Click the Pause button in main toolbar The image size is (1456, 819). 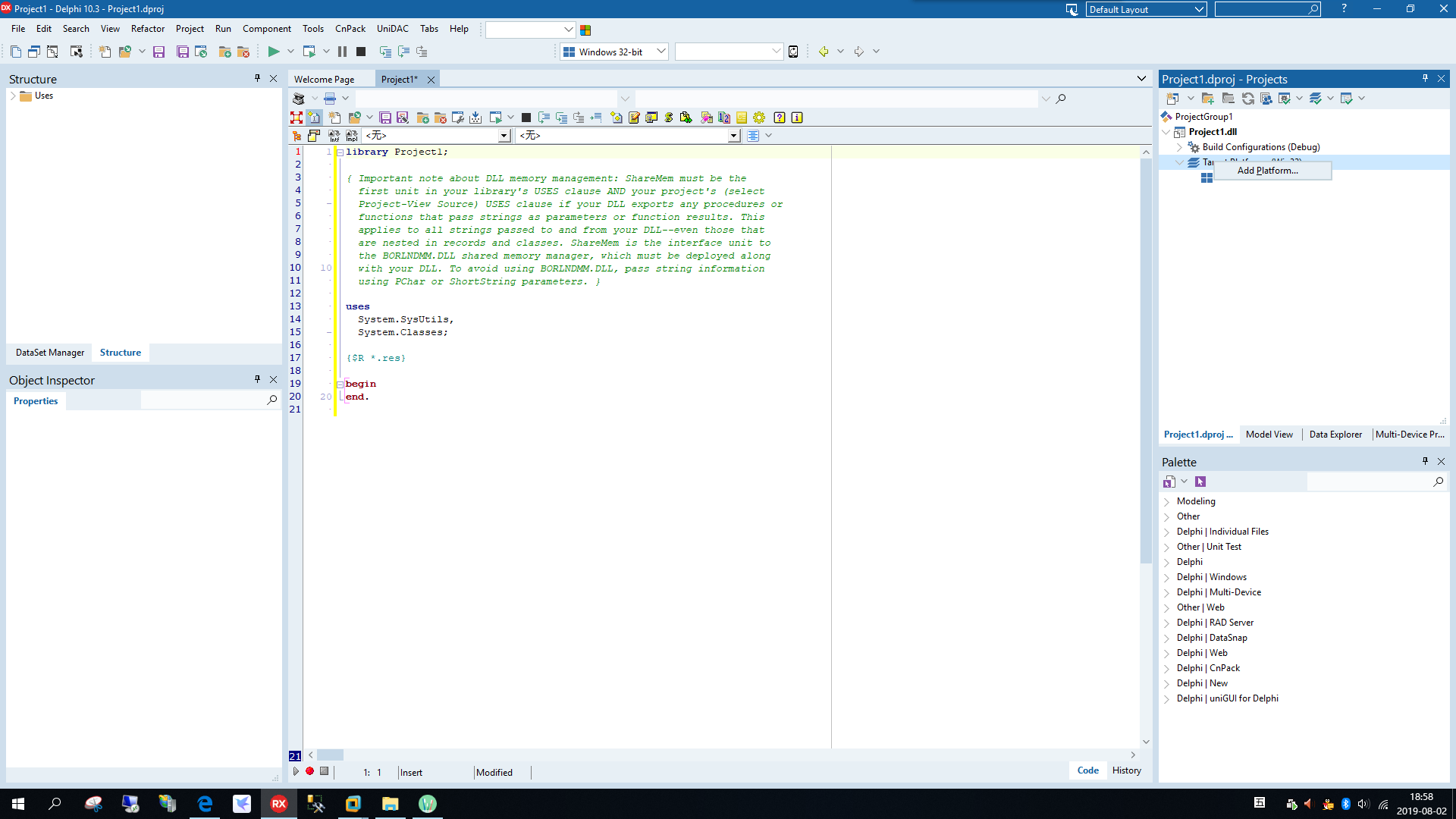click(342, 52)
